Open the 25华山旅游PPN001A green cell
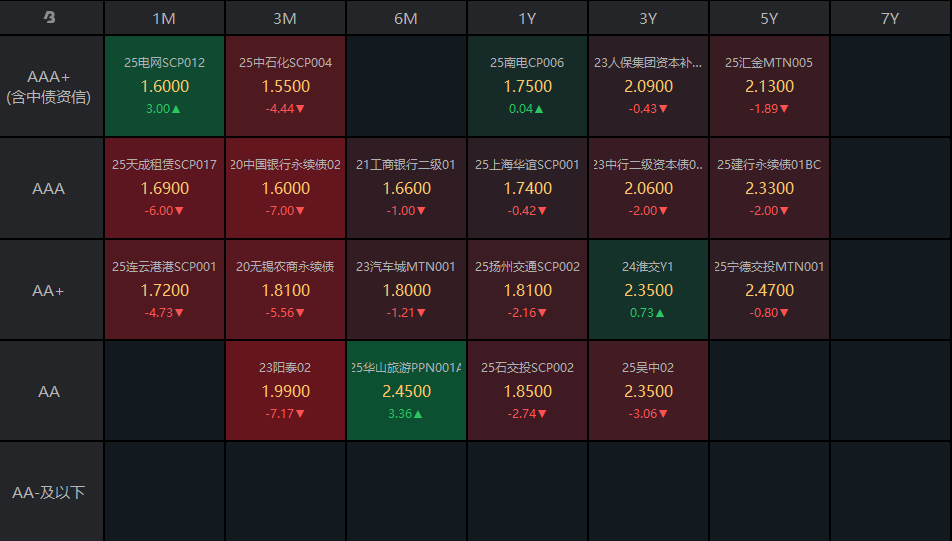 (x=406, y=391)
